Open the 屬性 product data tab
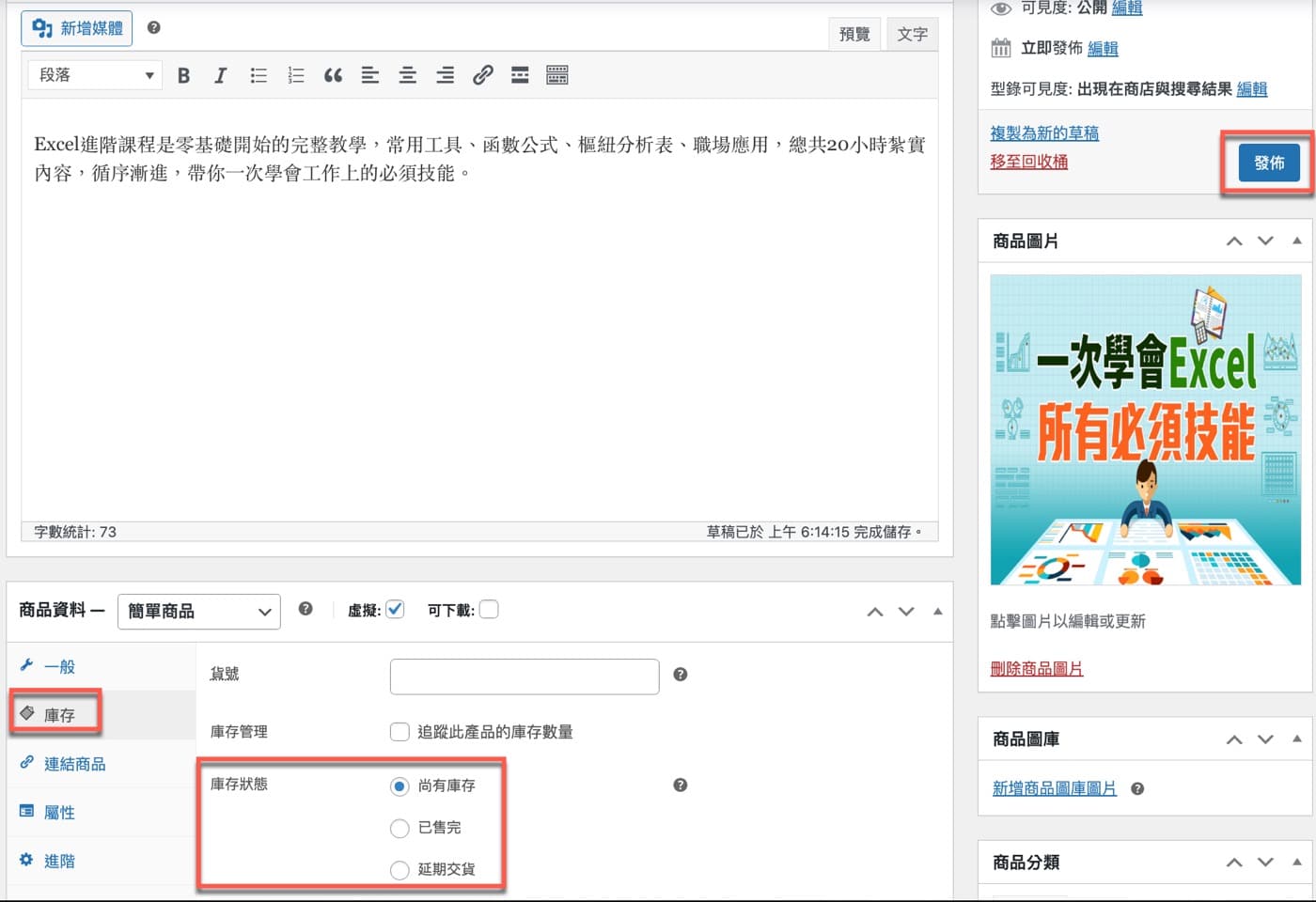1316x902 pixels. [x=102, y=813]
